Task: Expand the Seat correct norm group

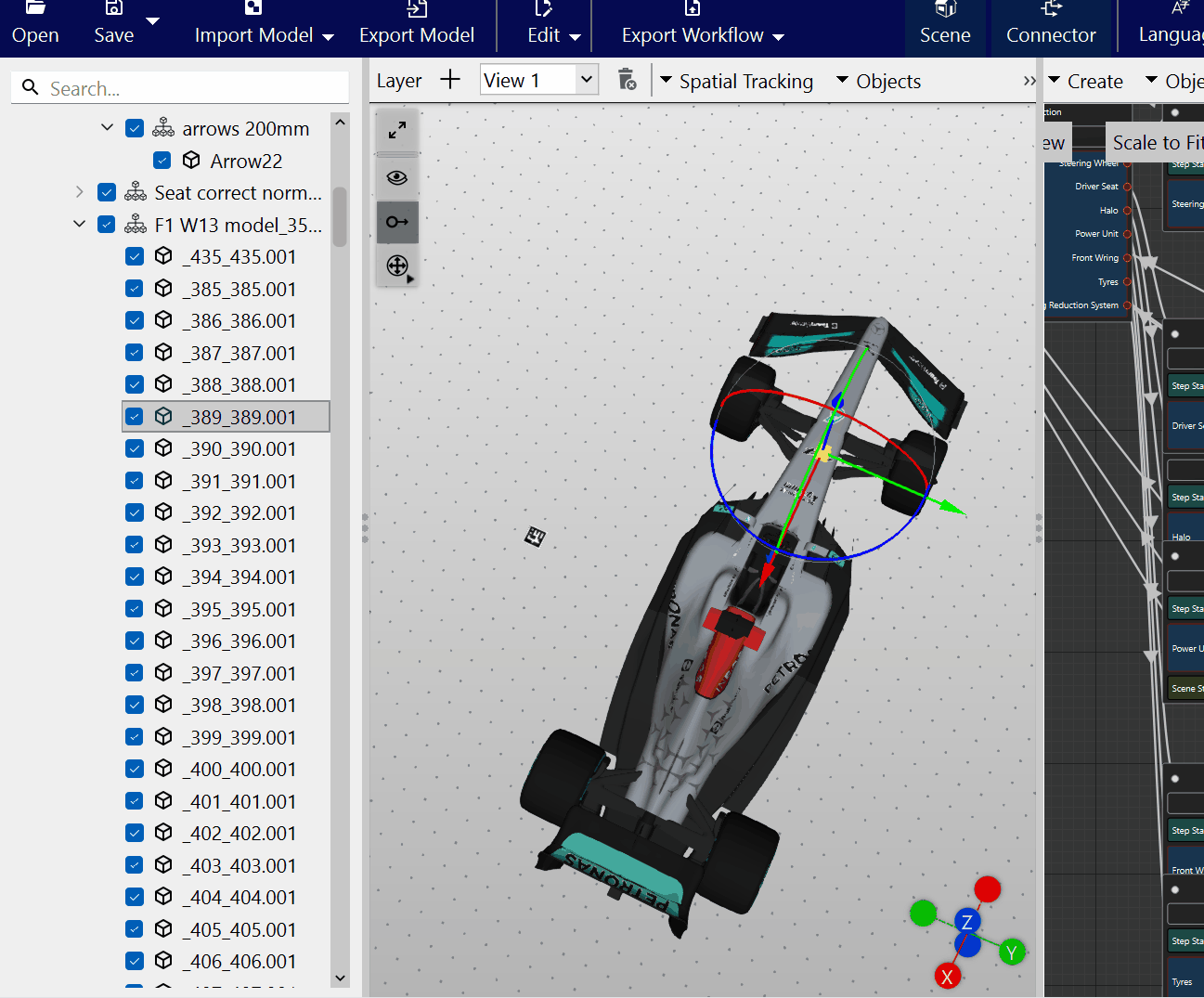Action: tap(79, 192)
